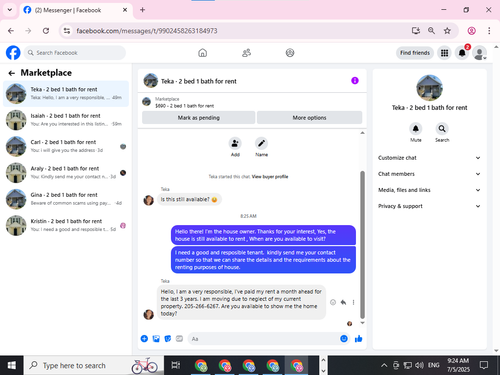Open the Carl conversation in list
Screen dimensions: 500x375
coord(66,146)
